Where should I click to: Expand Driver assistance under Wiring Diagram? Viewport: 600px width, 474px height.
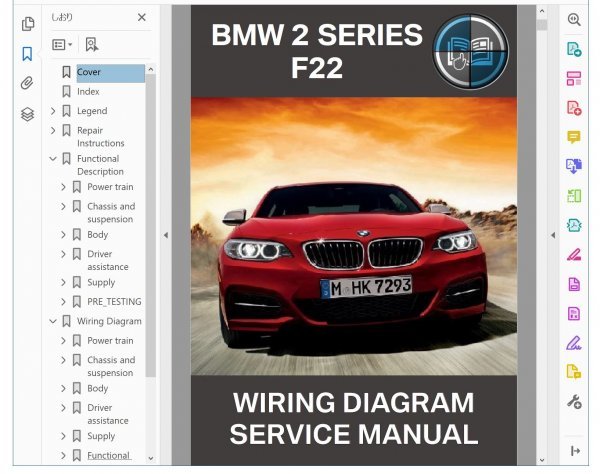point(64,408)
